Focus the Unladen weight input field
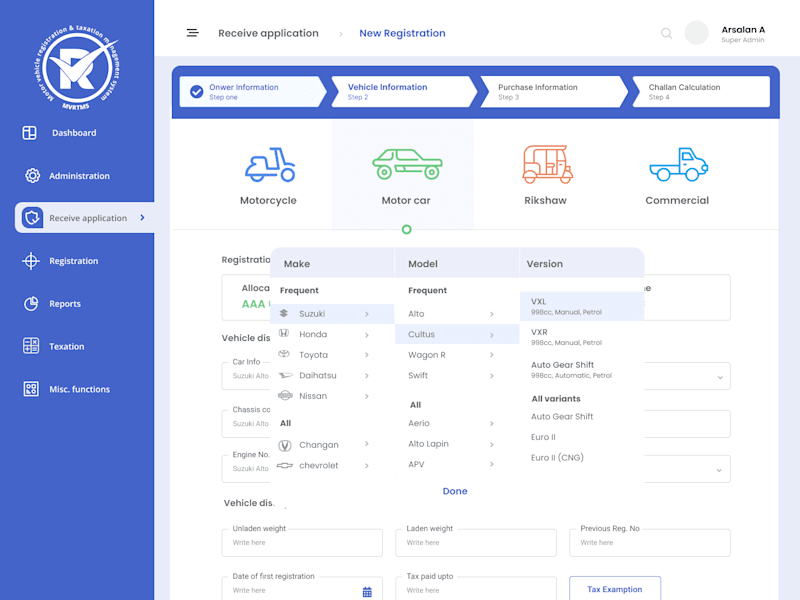 tap(302, 543)
